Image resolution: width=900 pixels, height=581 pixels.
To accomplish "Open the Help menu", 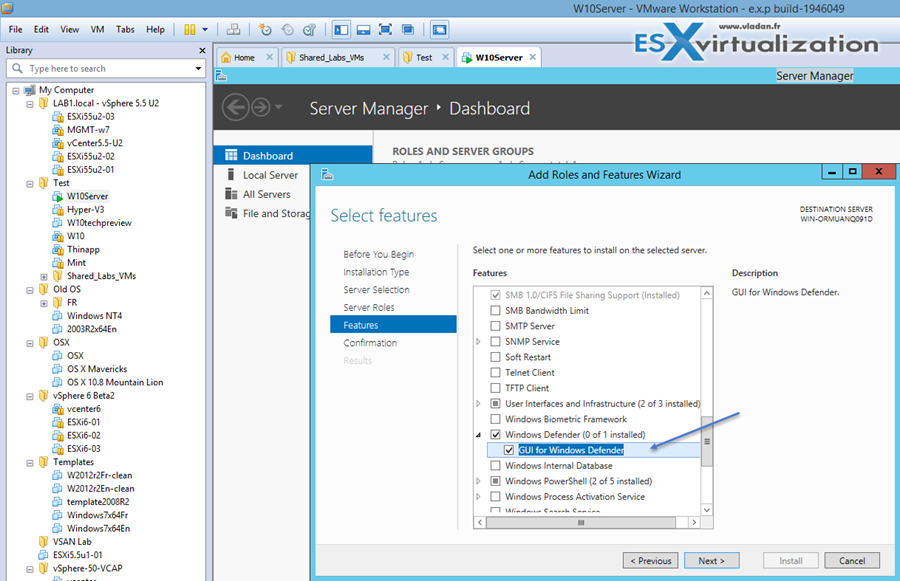I will (x=155, y=29).
